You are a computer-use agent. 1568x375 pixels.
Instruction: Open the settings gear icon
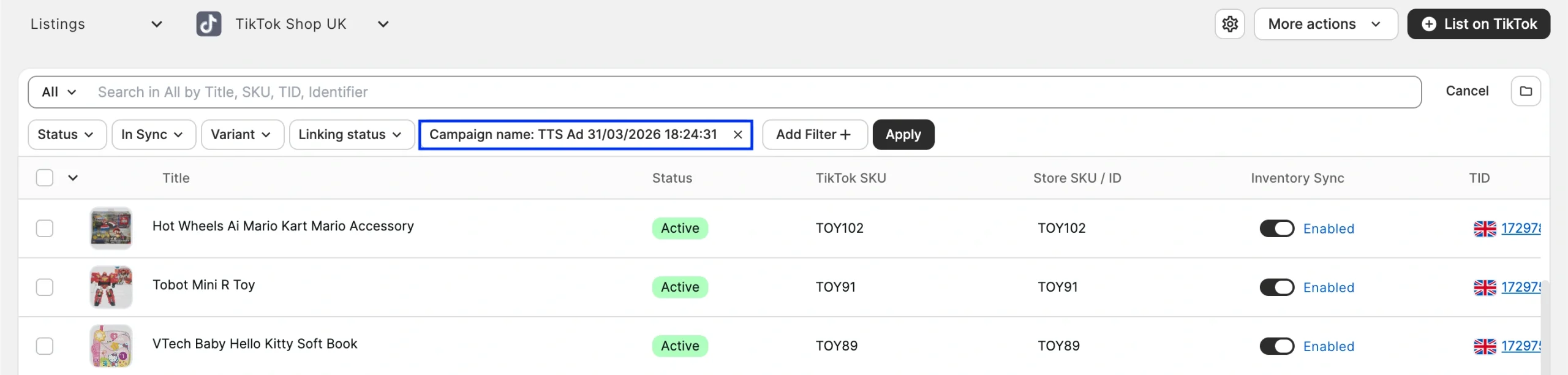coord(1229,24)
